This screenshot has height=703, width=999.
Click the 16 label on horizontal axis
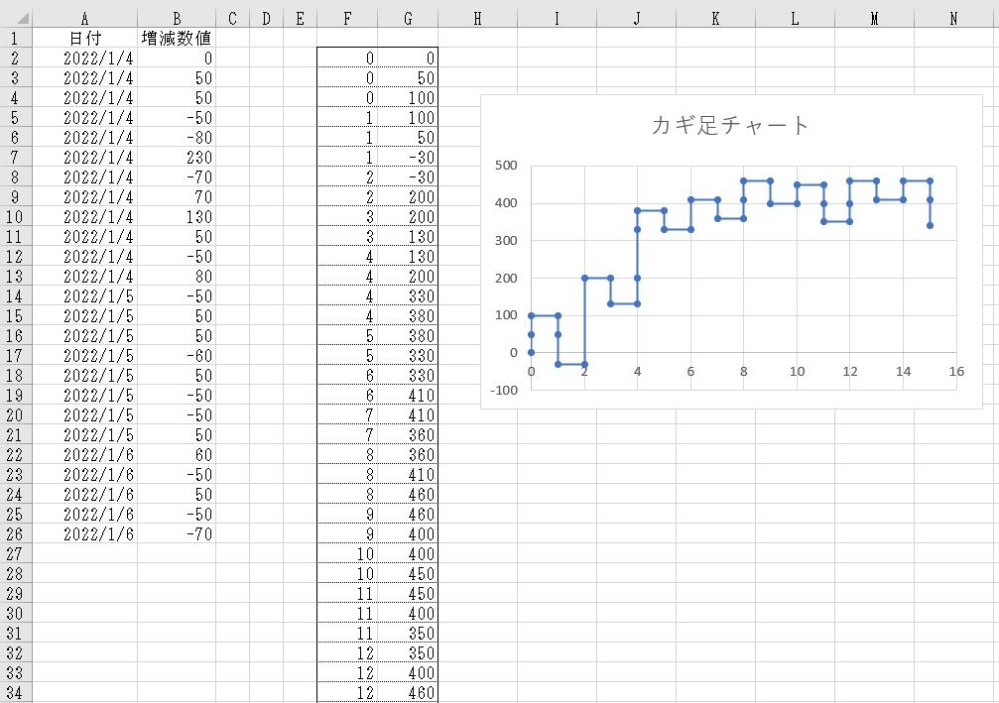coord(956,371)
